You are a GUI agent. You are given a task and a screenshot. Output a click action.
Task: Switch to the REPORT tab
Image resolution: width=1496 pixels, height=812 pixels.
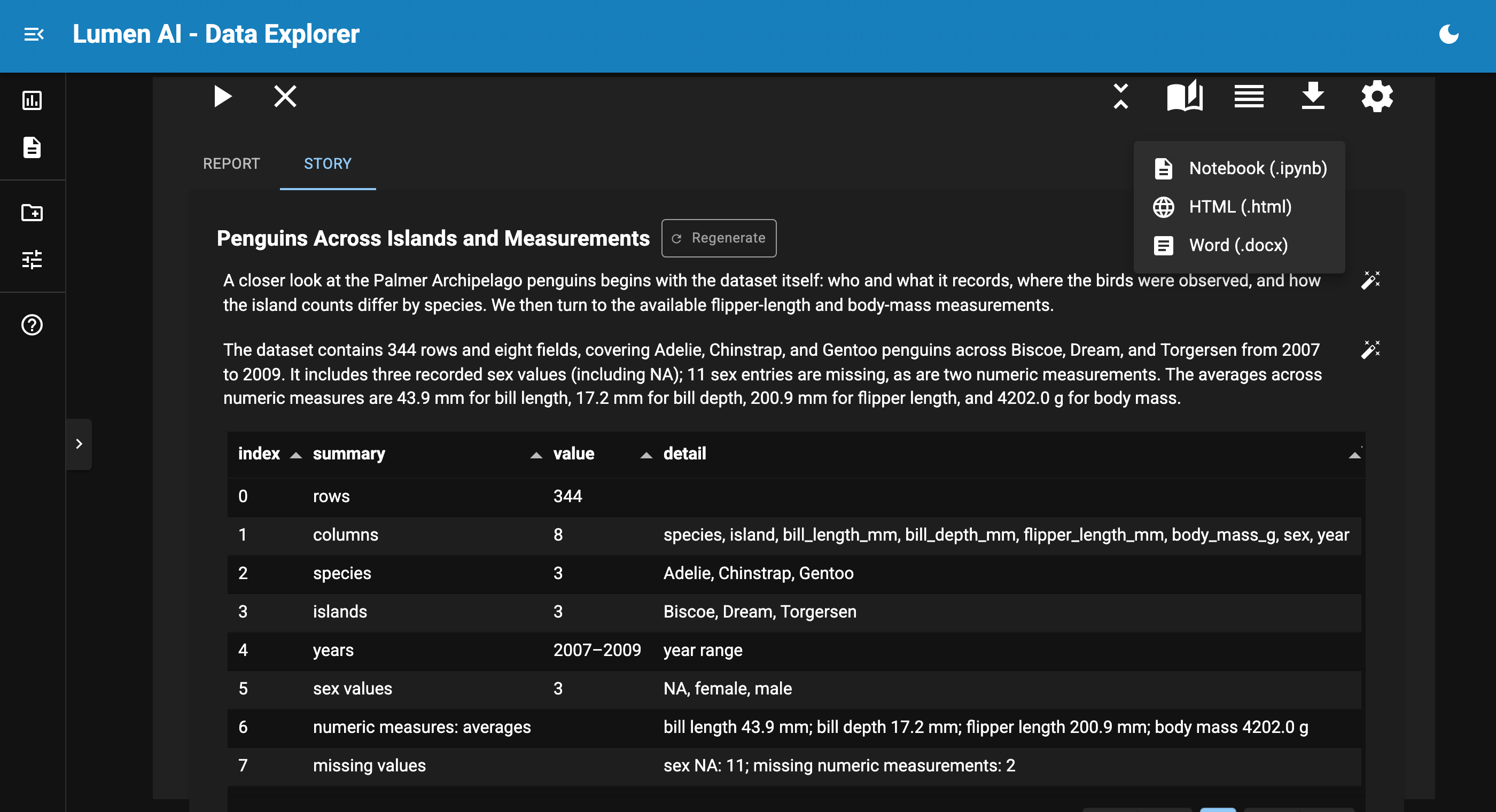pyautogui.click(x=231, y=164)
